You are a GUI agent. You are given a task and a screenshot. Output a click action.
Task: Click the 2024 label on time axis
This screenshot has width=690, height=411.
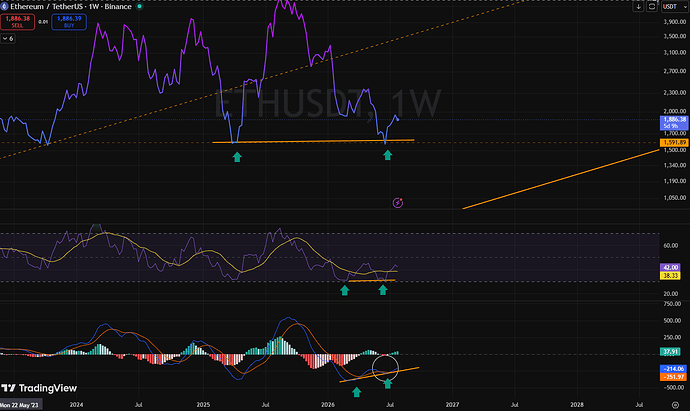tap(76, 404)
